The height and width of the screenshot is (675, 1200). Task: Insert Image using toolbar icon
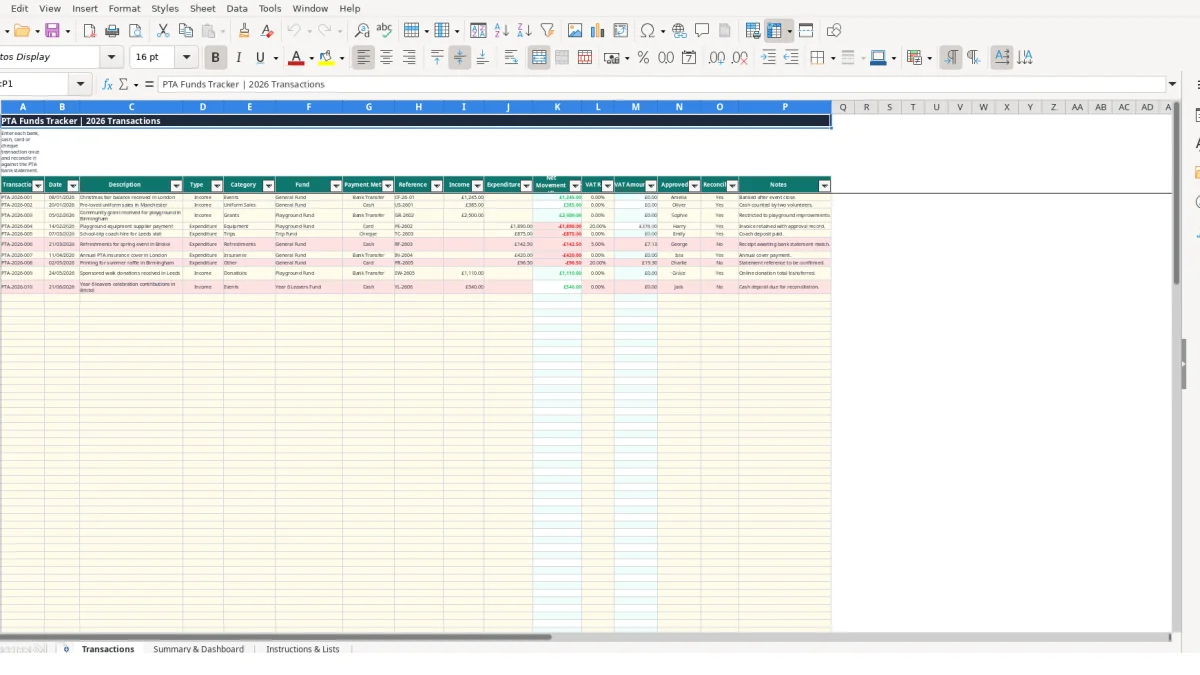(x=575, y=31)
